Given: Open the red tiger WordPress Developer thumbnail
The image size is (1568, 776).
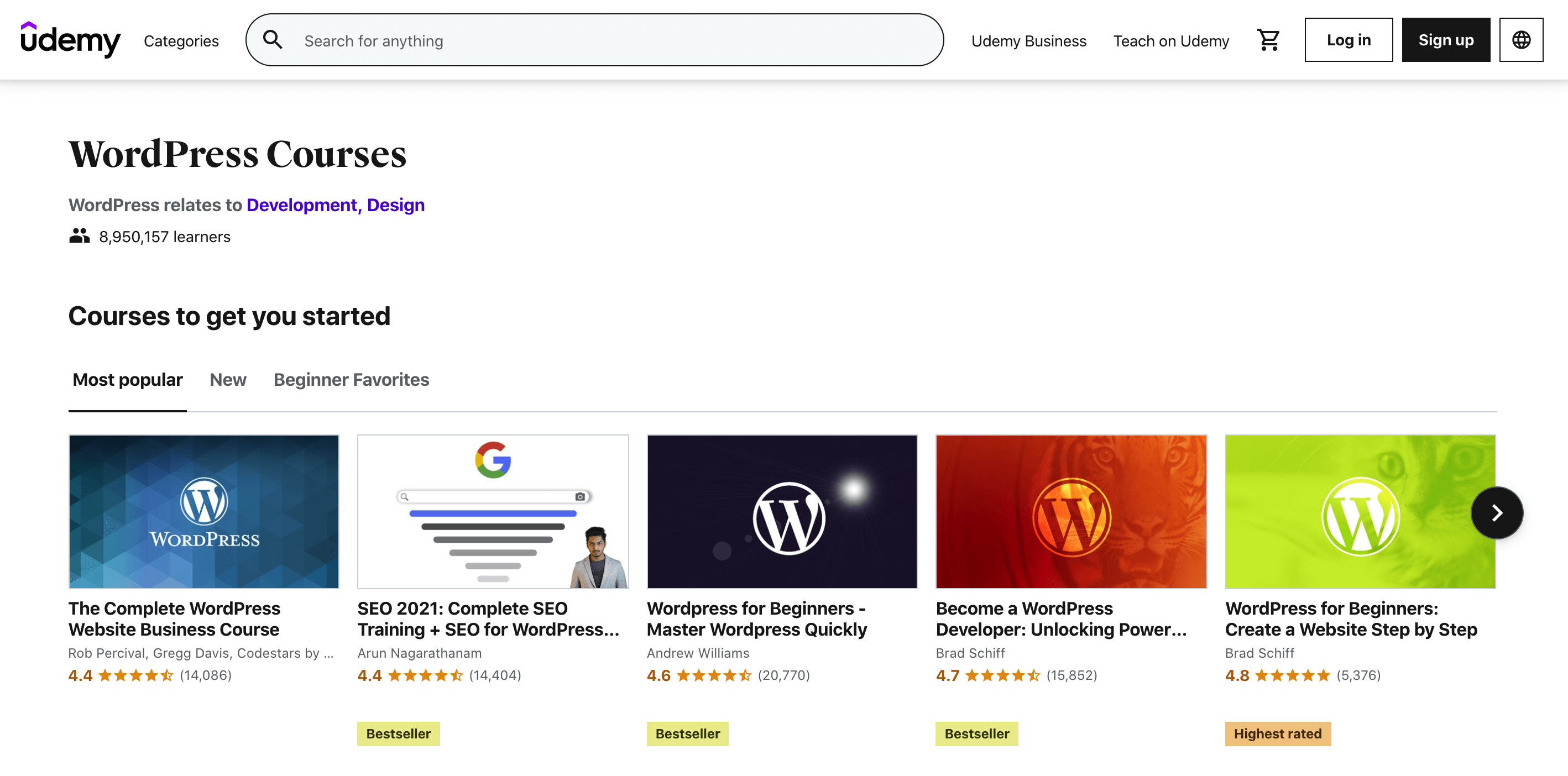Looking at the screenshot, I should [1071, 511].
